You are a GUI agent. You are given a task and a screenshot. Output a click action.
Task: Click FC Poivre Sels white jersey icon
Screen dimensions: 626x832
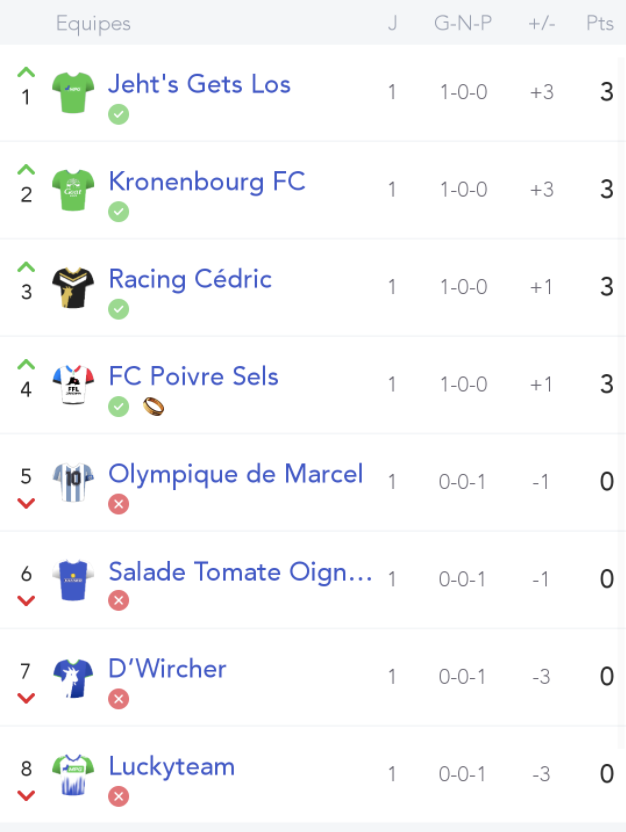(x=73, y=385)
